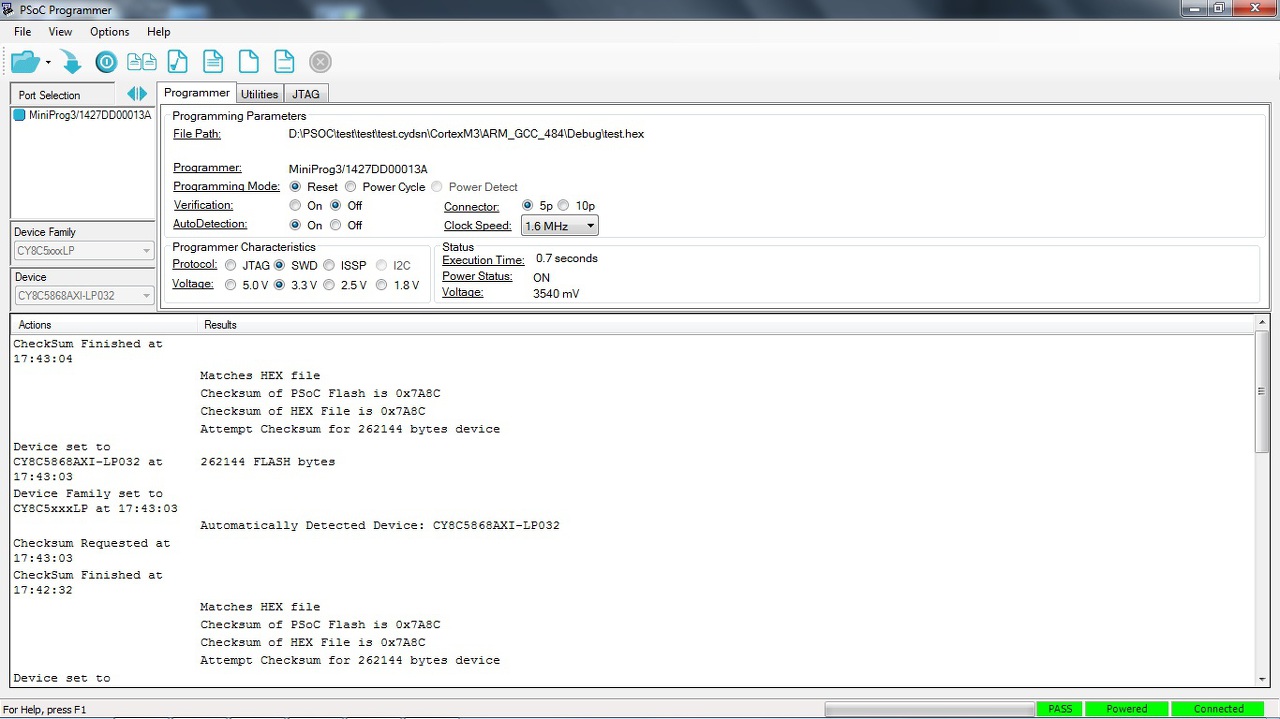The height and width of the screenshot is (719, 1280).
Task: Click the blank document toolbar icon
Action: 248,62
